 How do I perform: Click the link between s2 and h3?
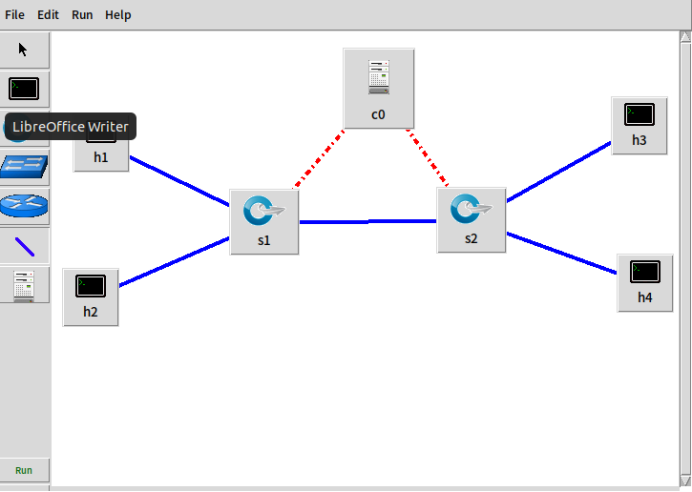point(559,172)
